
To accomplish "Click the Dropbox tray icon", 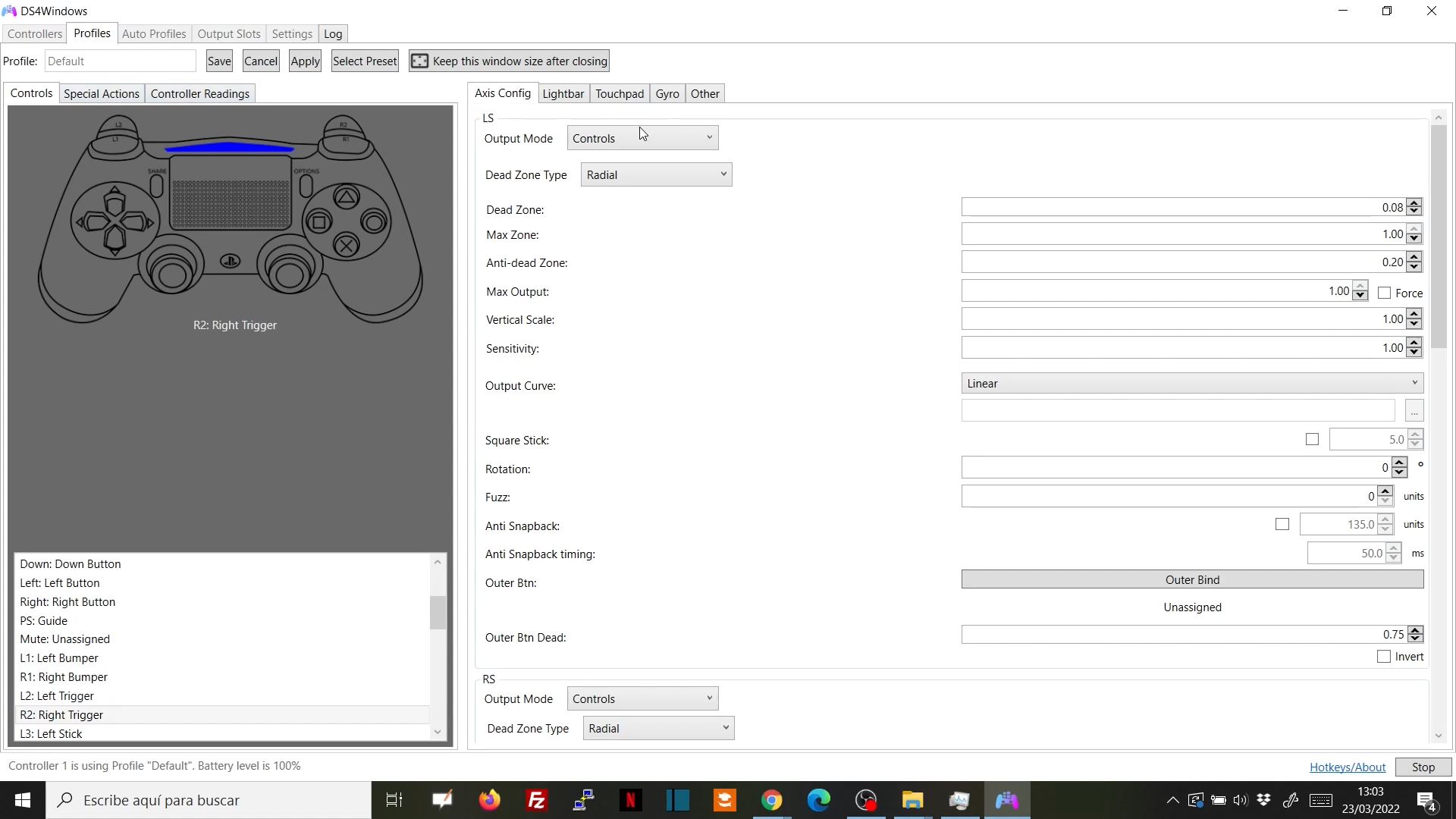I will [1263, 800].
